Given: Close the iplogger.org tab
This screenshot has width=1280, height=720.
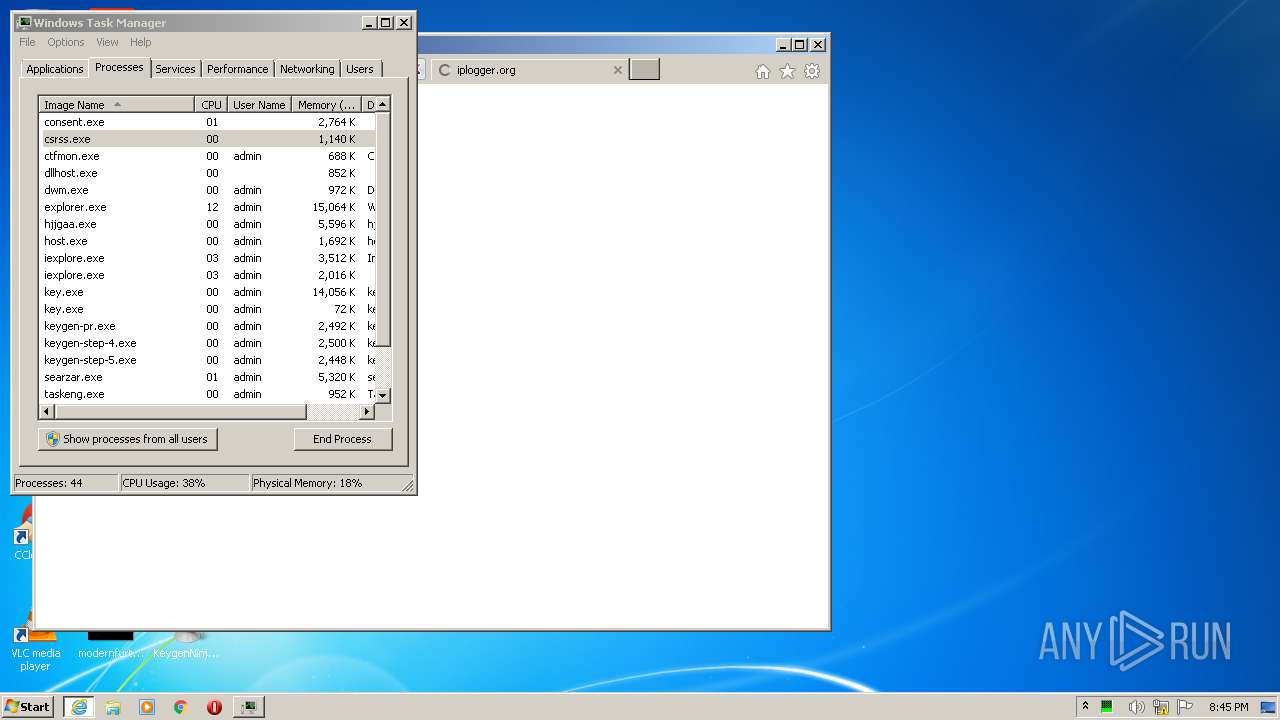Looking at the screenshot, I should click(618, 70).
